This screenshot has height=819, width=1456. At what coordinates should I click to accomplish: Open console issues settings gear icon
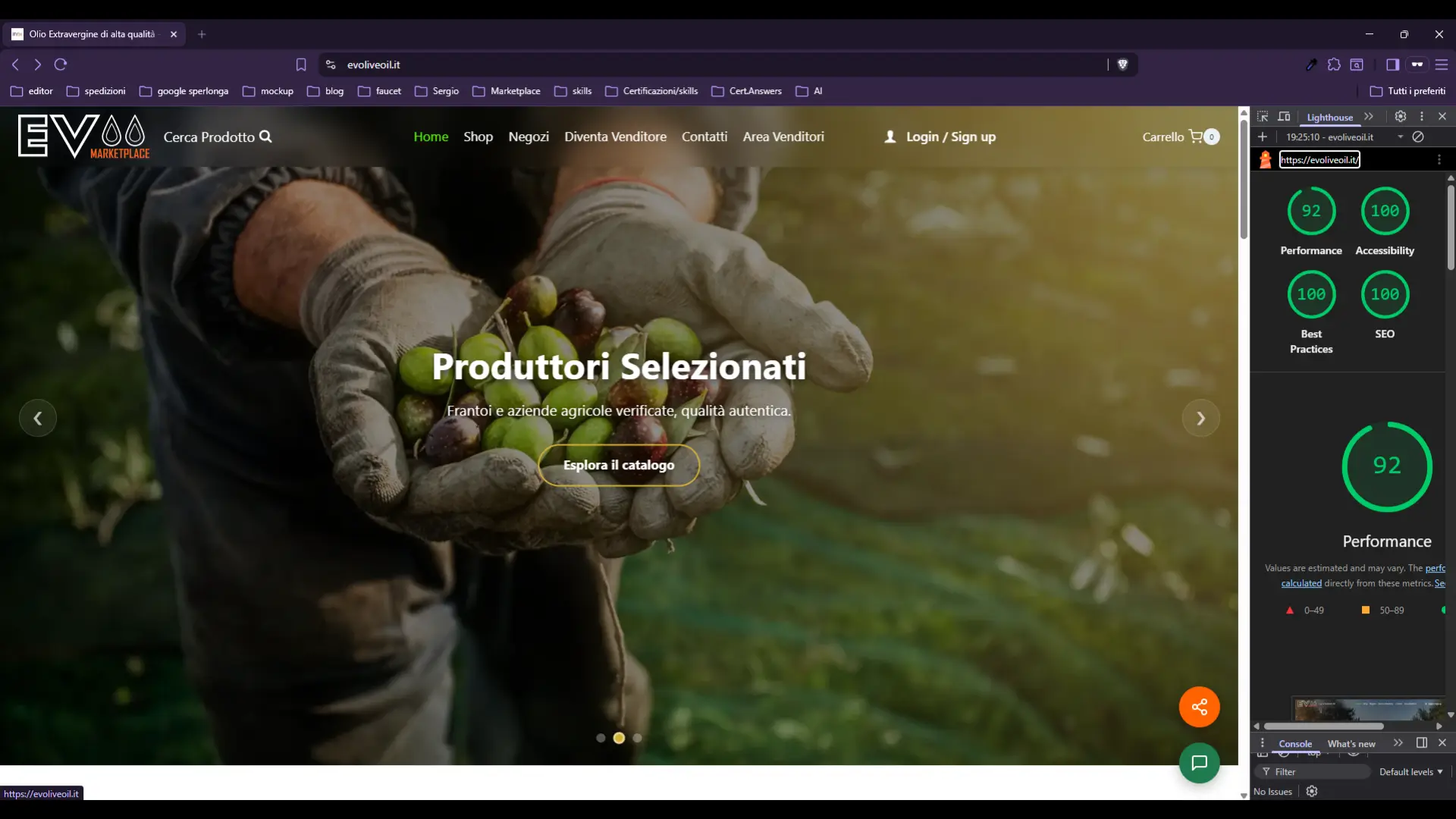click(1312, 792)
